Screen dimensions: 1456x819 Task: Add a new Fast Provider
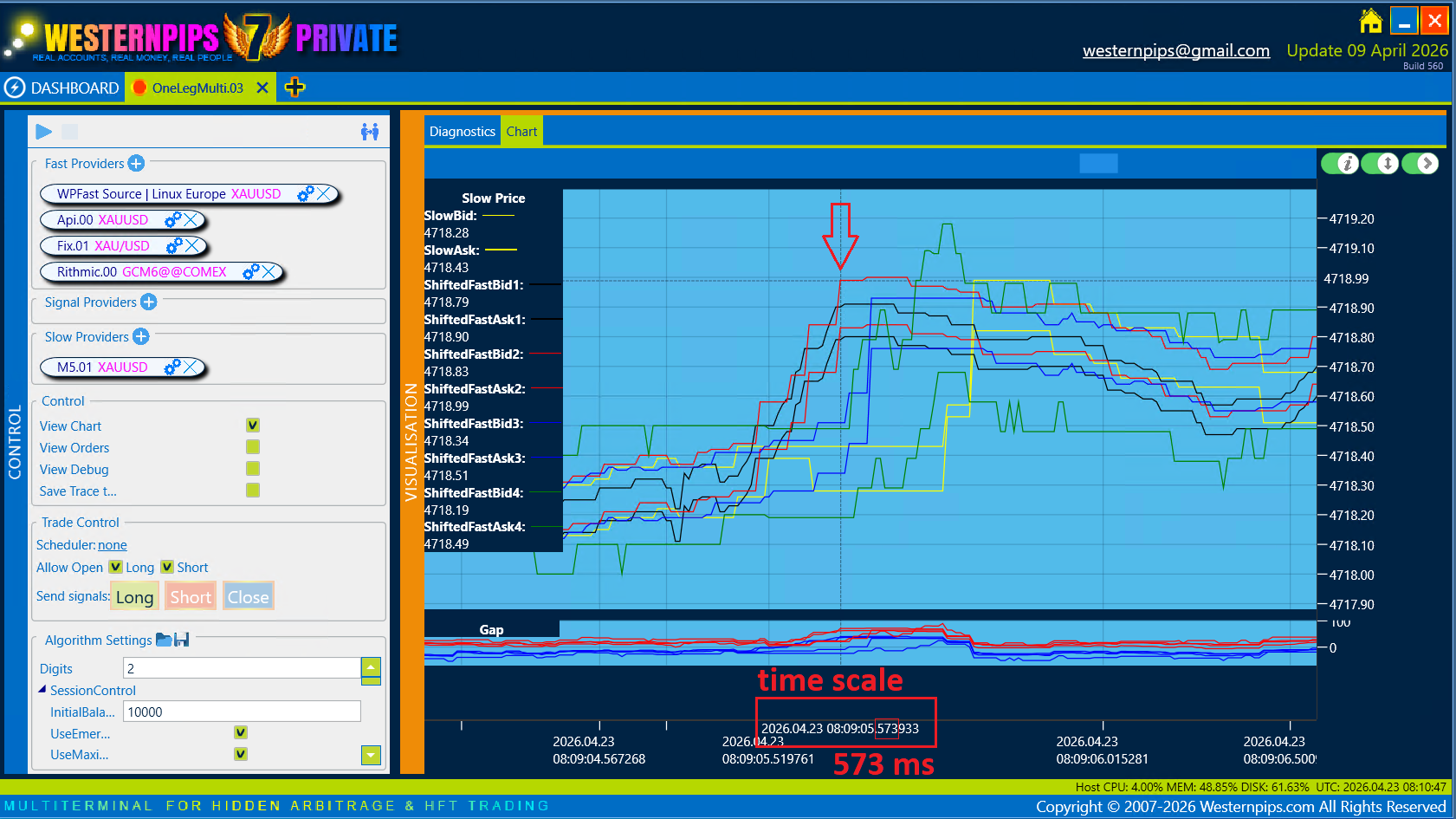[136, 163]
